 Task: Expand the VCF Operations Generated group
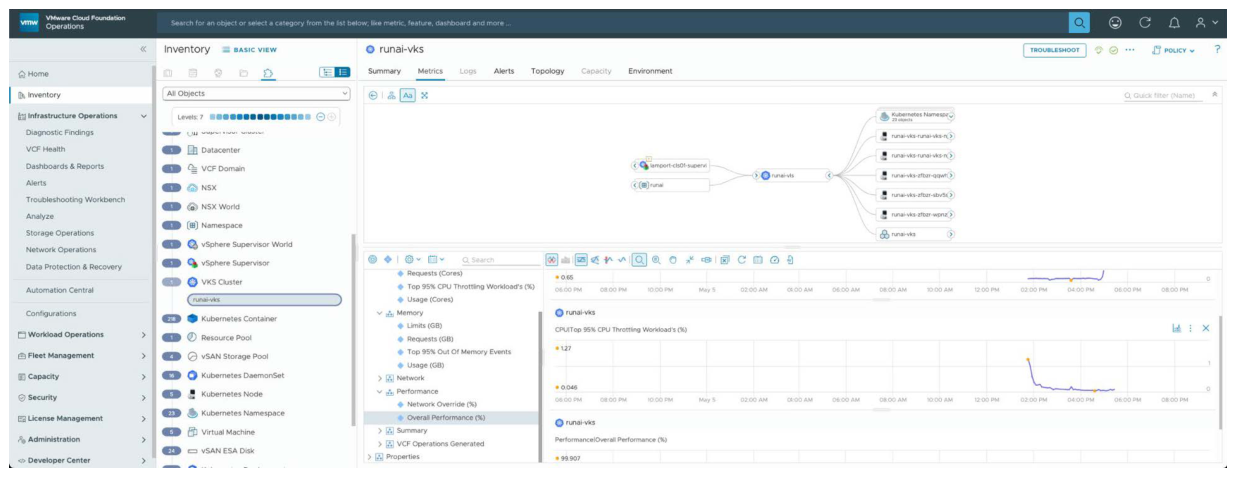coord(380,444)
